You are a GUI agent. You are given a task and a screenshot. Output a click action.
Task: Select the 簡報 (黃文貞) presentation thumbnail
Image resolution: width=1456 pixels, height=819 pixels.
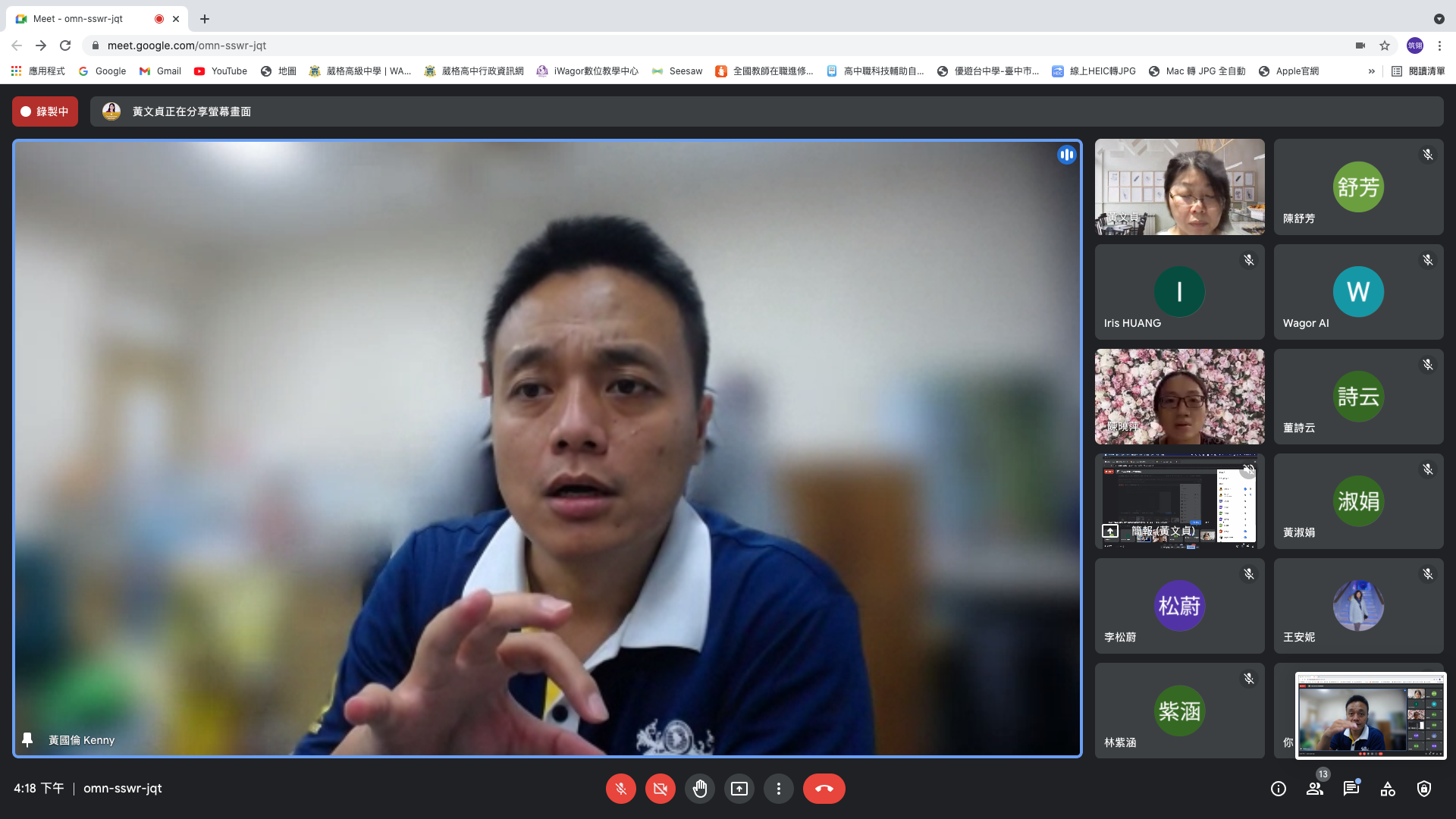point(1179,500)
